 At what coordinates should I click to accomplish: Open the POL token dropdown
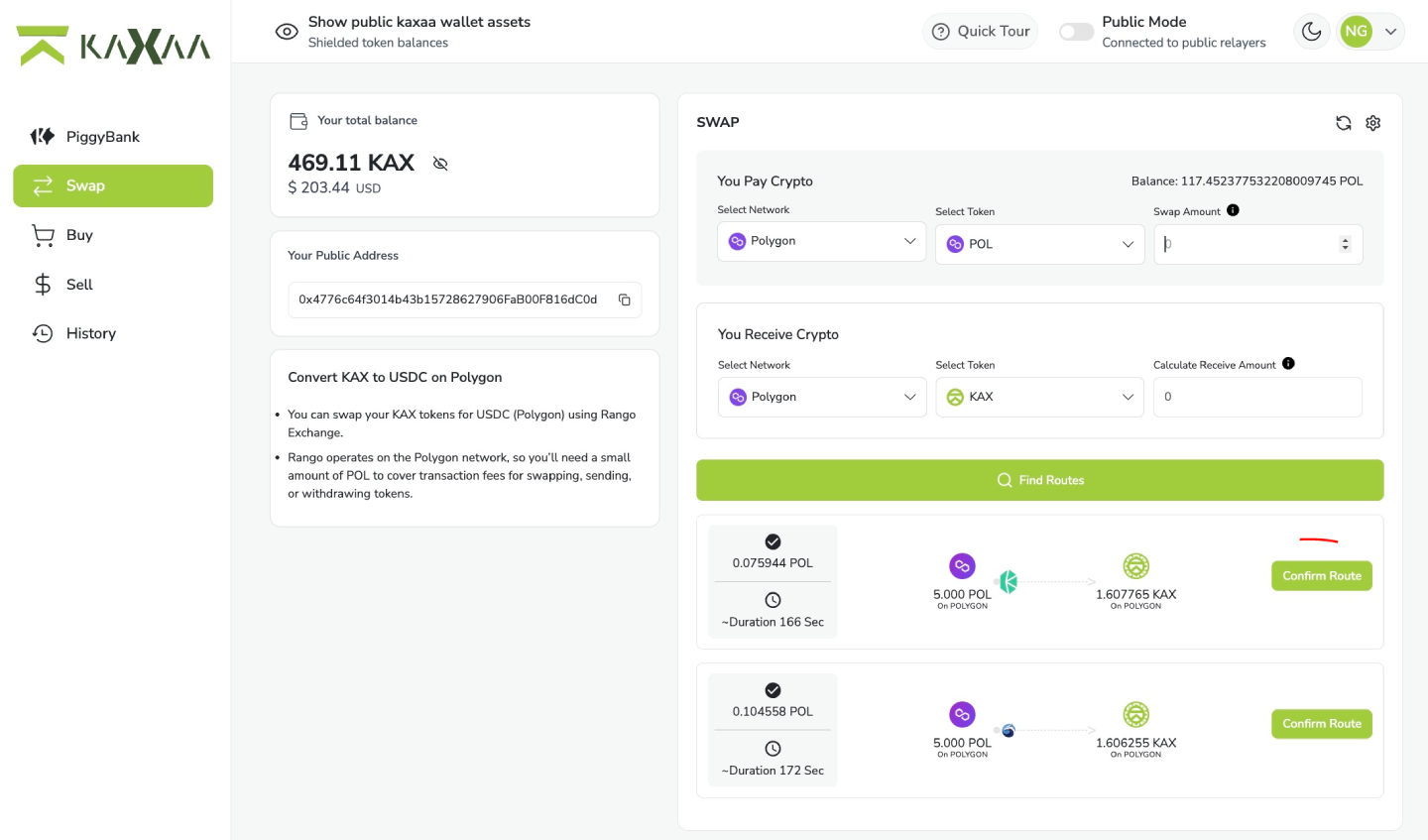click(1039, 244)
